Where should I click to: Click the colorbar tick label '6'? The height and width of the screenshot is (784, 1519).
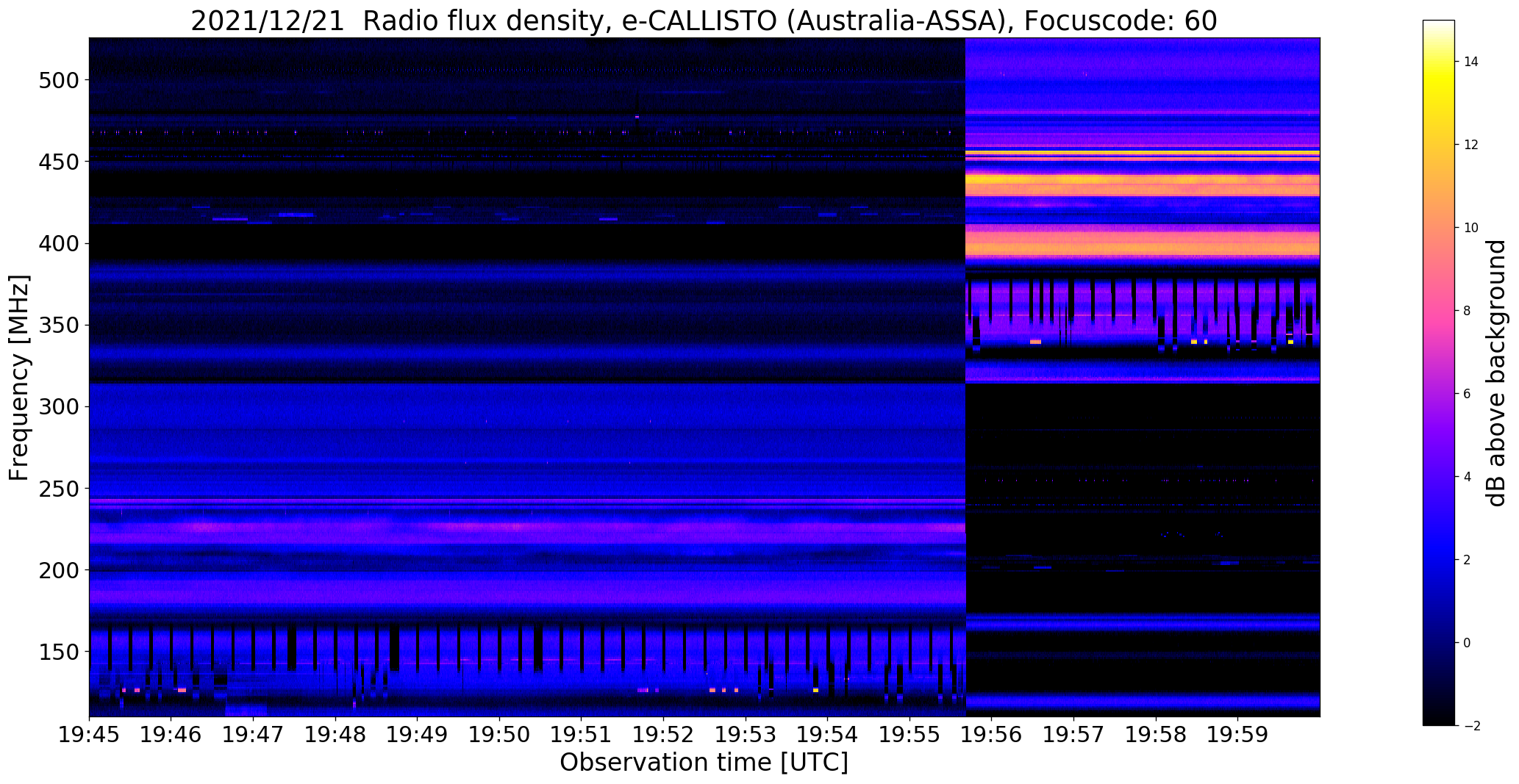[x=1468, y=394]
